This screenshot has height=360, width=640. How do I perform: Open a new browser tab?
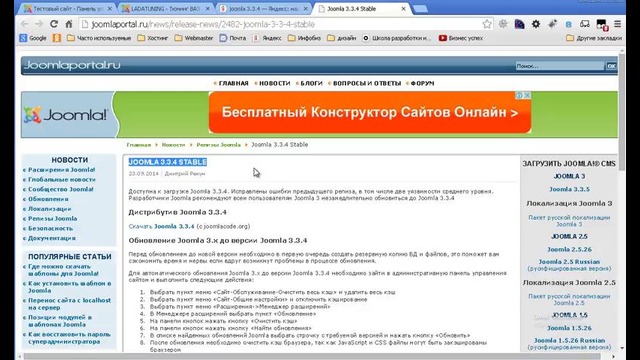click(x=420, y=9)
